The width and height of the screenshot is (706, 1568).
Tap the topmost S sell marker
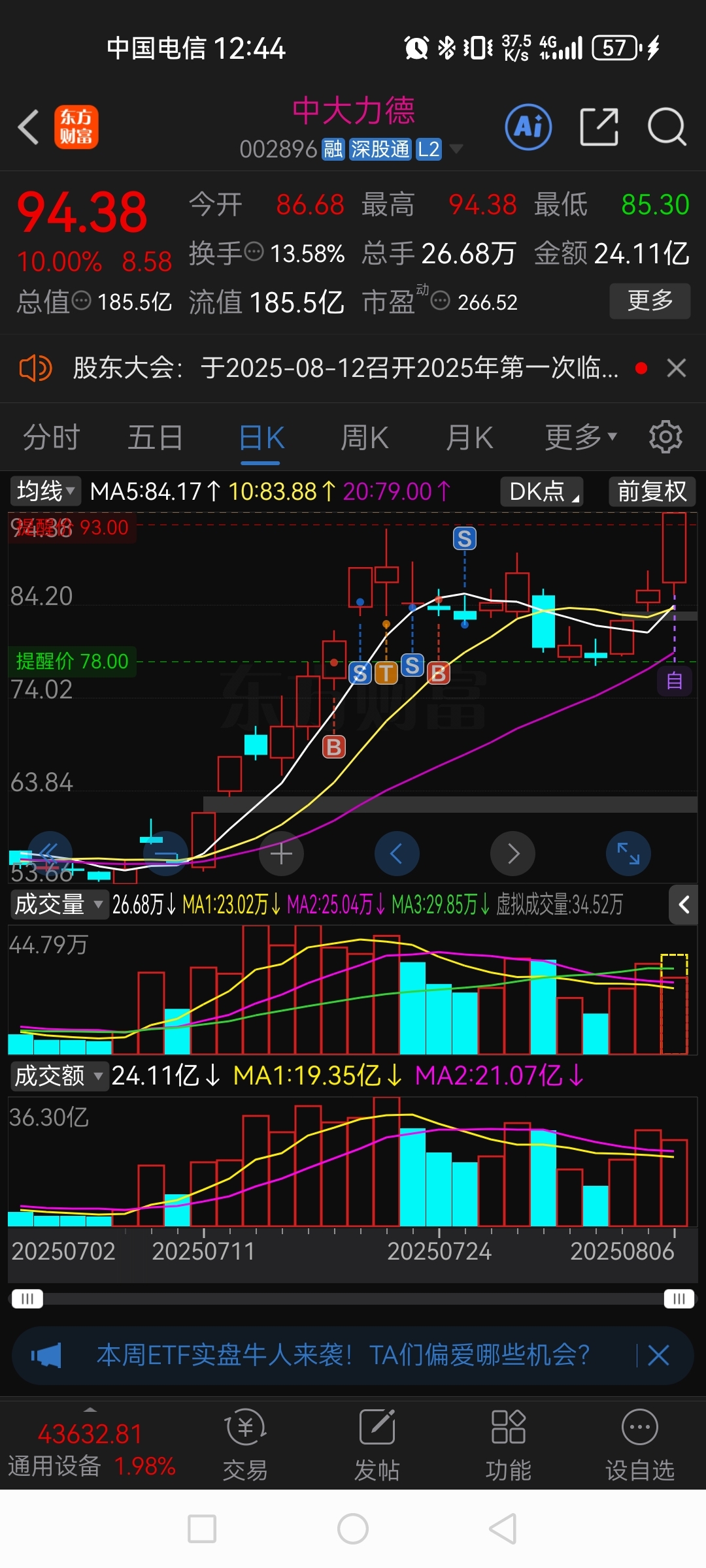click(465, 538)
